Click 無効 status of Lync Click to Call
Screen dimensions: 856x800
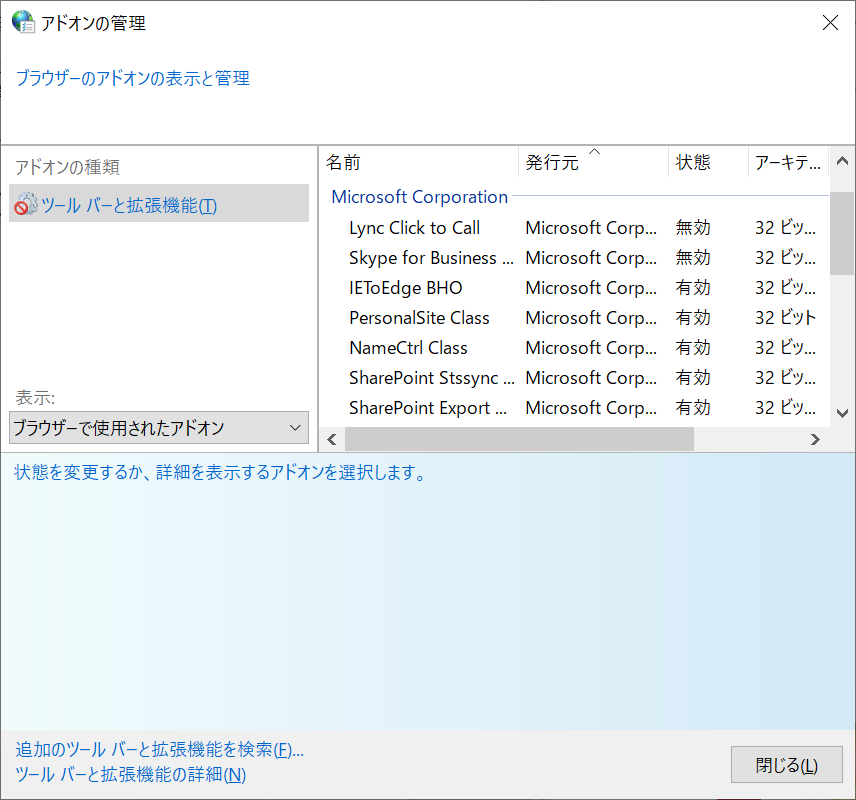click(x=693, y=228)
